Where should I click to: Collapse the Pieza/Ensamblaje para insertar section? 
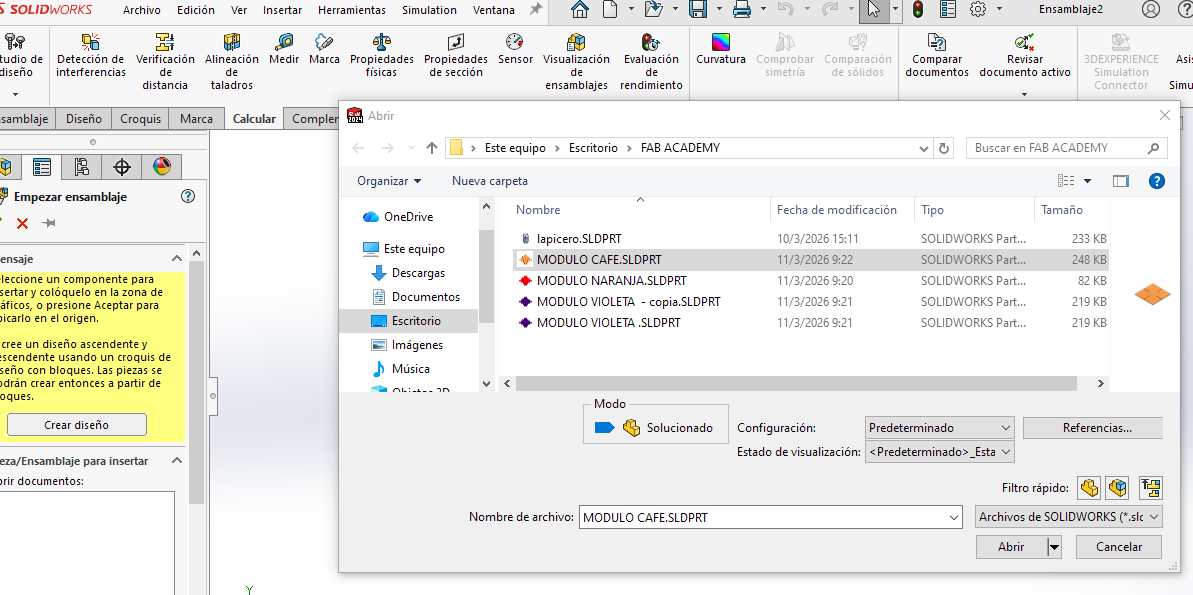(177, 460)
